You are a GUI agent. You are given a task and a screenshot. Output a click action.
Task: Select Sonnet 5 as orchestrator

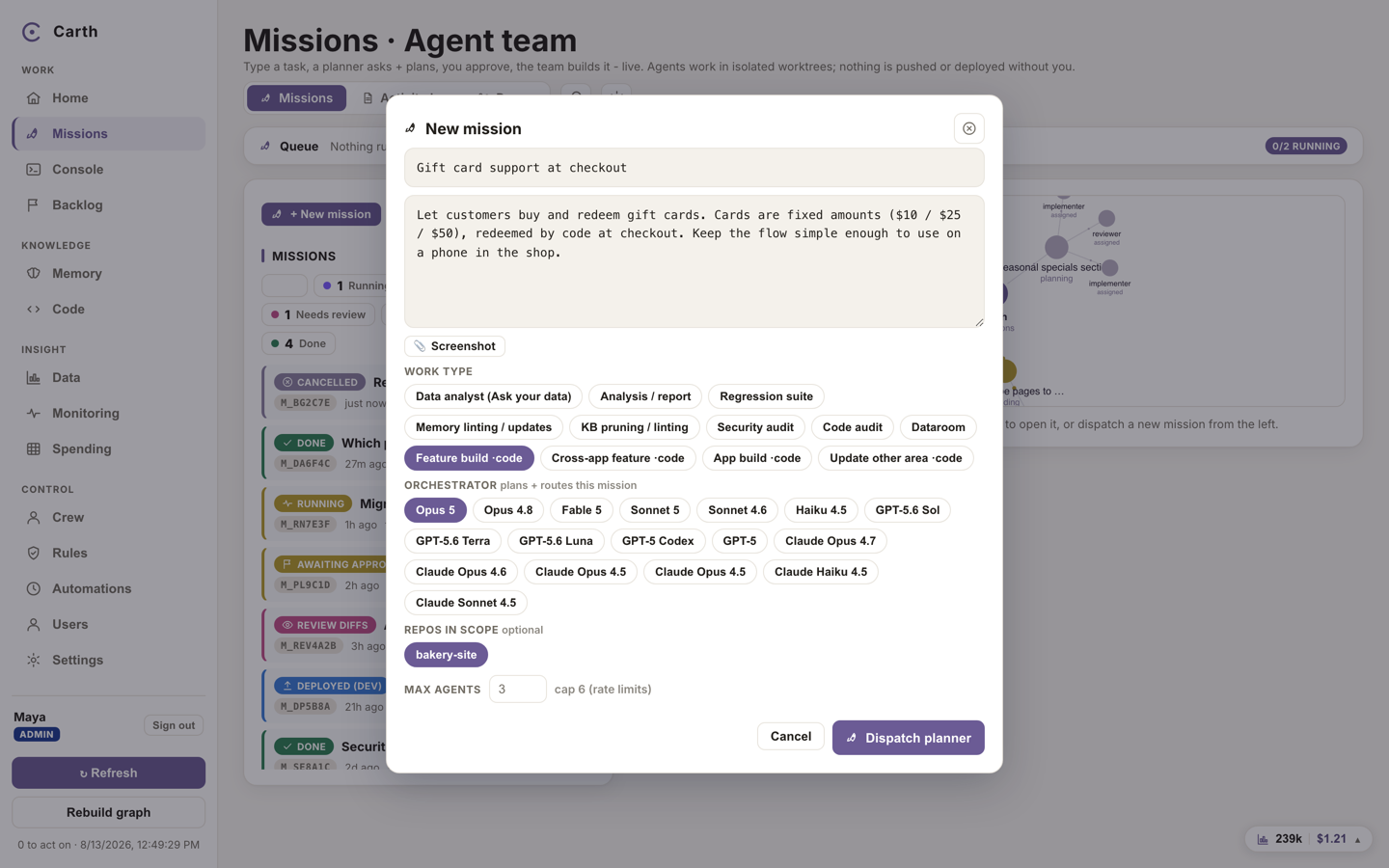coord(655,510)
